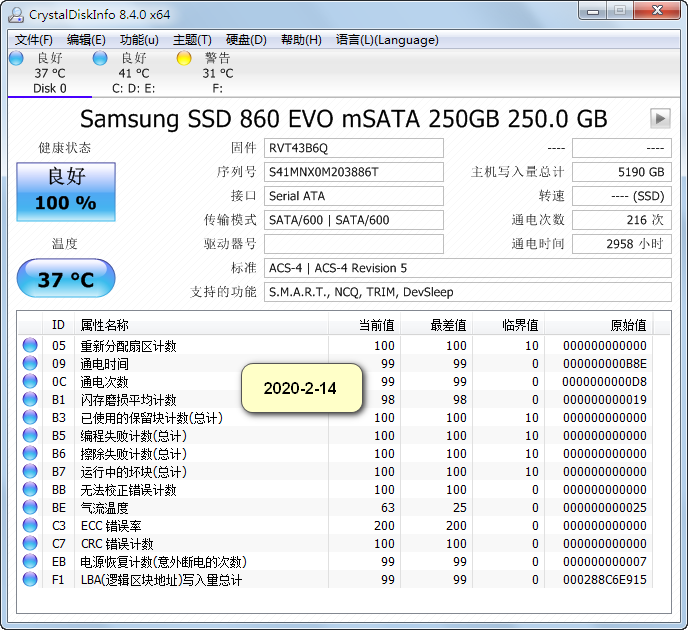The width and height of the screenshot is (688, 630).
Task: Click the blue health orb for Disk 0
Action: click(16, 58)
